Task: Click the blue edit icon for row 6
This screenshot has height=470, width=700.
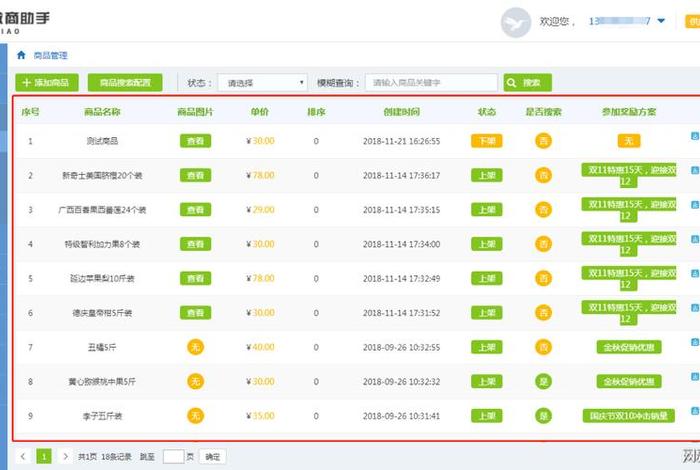Action: click(x=695, y=308)
